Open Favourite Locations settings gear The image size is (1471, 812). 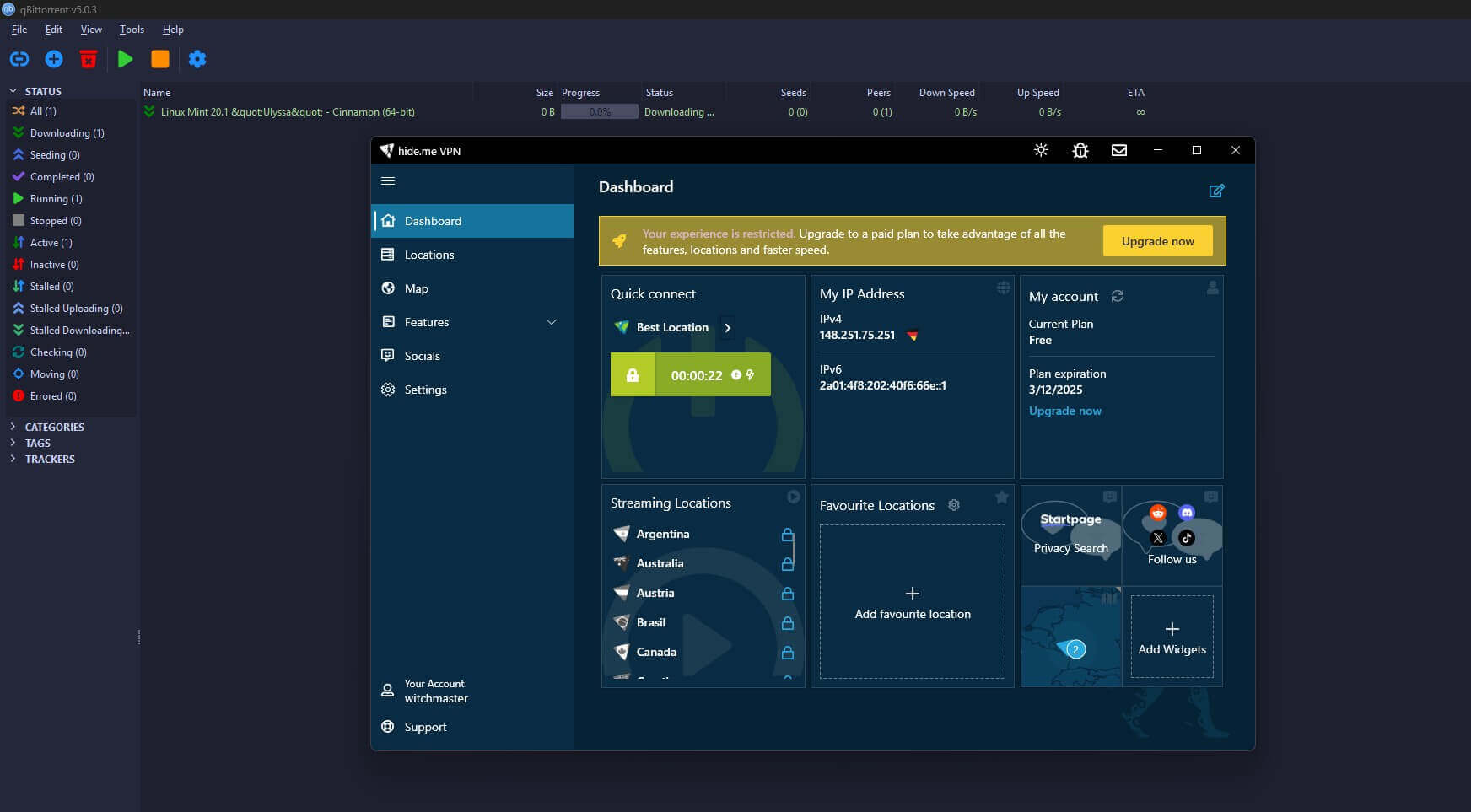pos(954,505)
